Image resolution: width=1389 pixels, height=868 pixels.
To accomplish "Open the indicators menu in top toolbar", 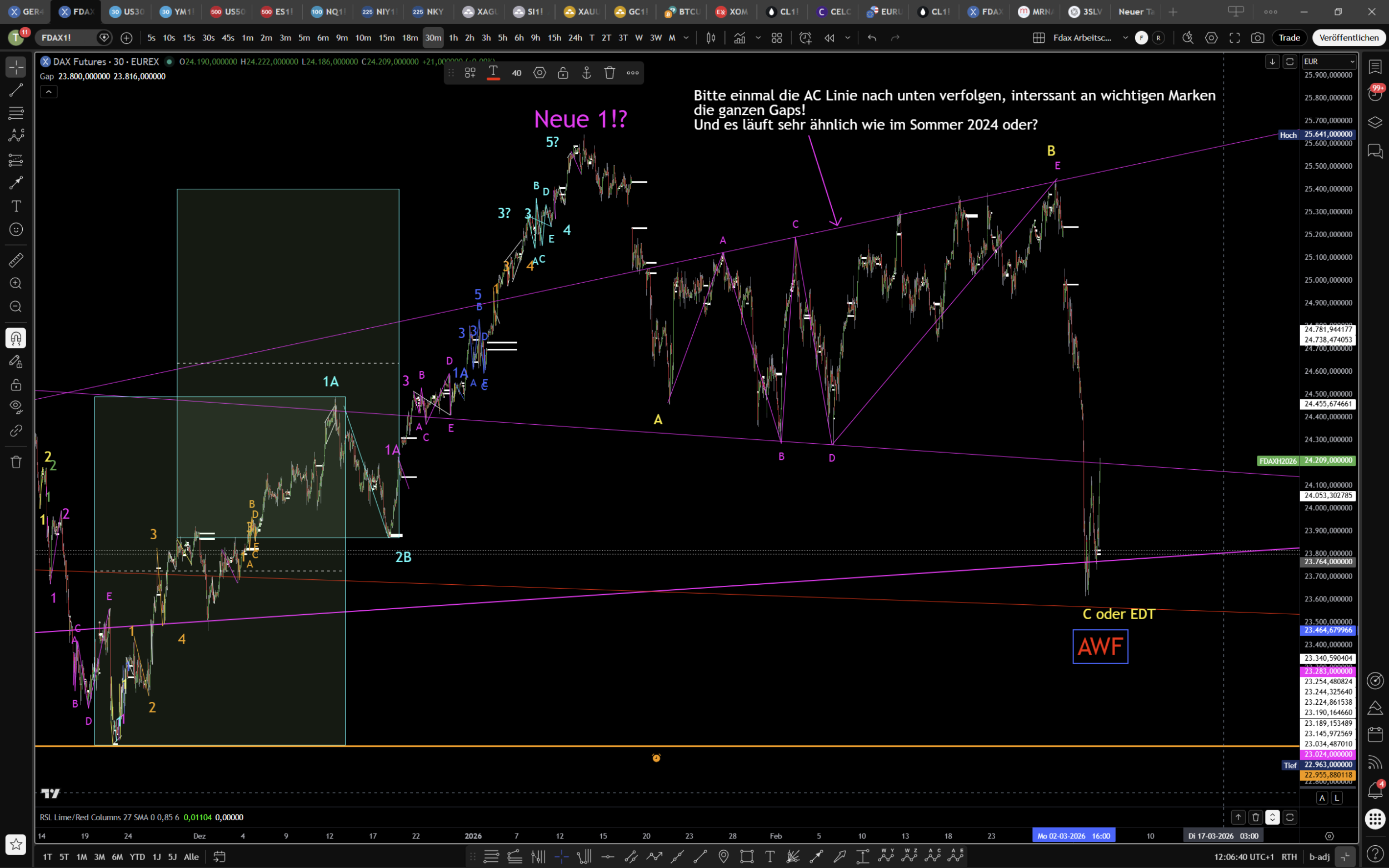I will pos(740,38).
